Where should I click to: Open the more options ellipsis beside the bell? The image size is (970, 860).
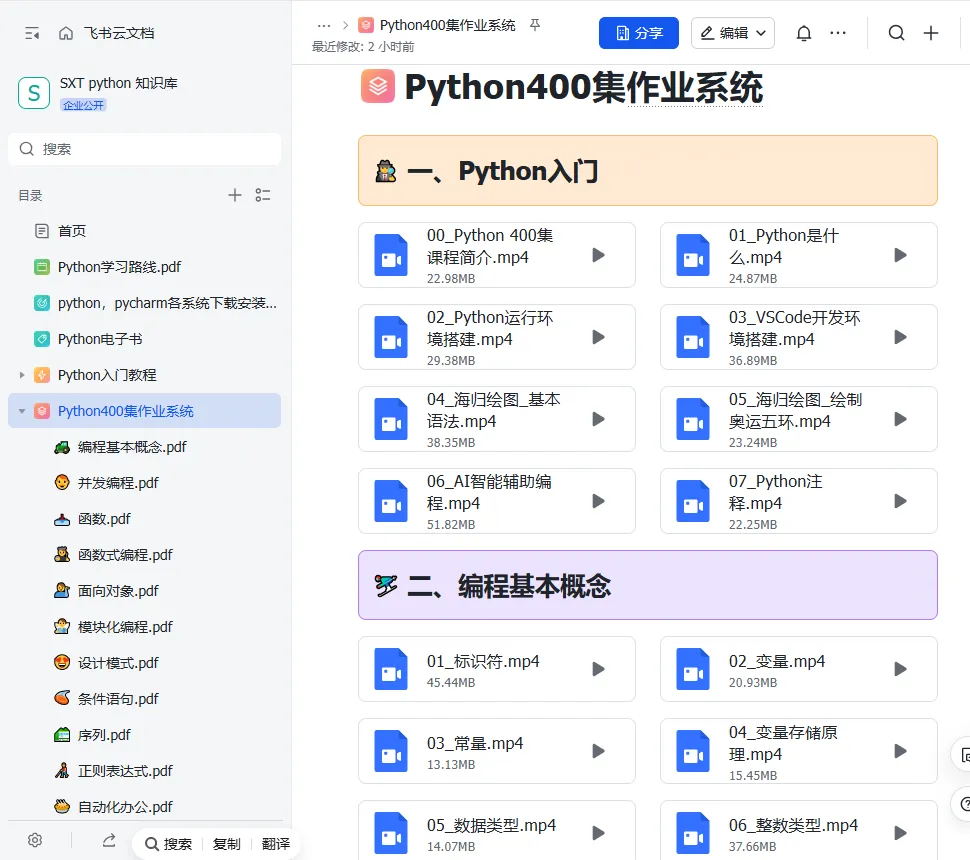coord(838,33)
